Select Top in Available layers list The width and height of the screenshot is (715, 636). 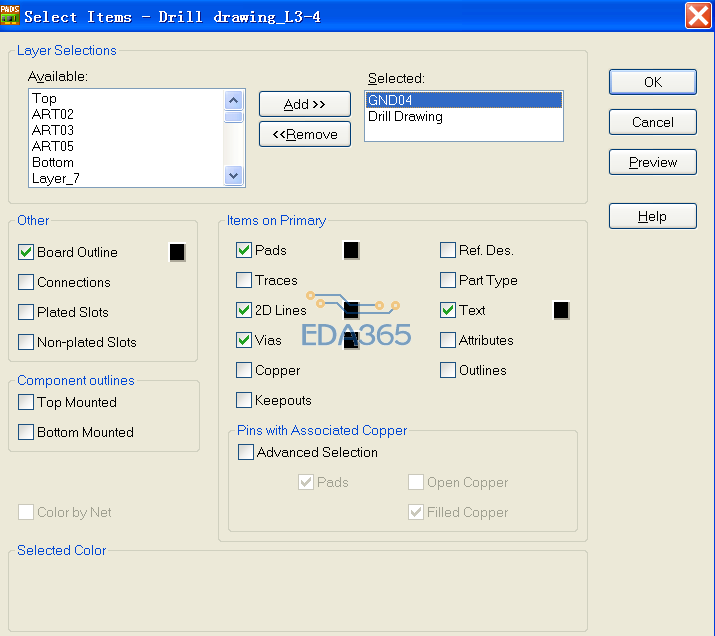[x=126, y=98]
